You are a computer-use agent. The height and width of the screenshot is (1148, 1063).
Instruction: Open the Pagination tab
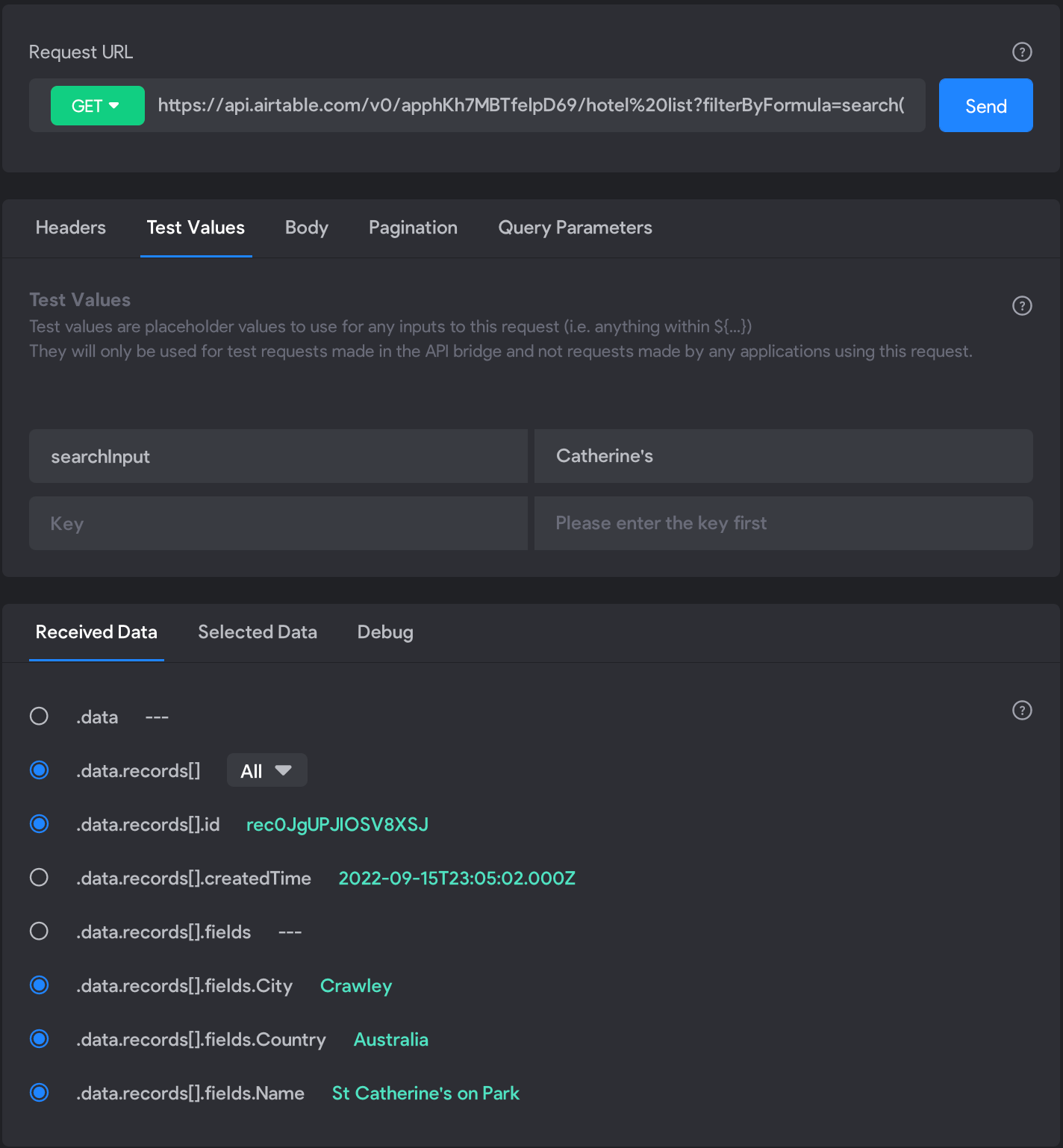click(413, 228)
